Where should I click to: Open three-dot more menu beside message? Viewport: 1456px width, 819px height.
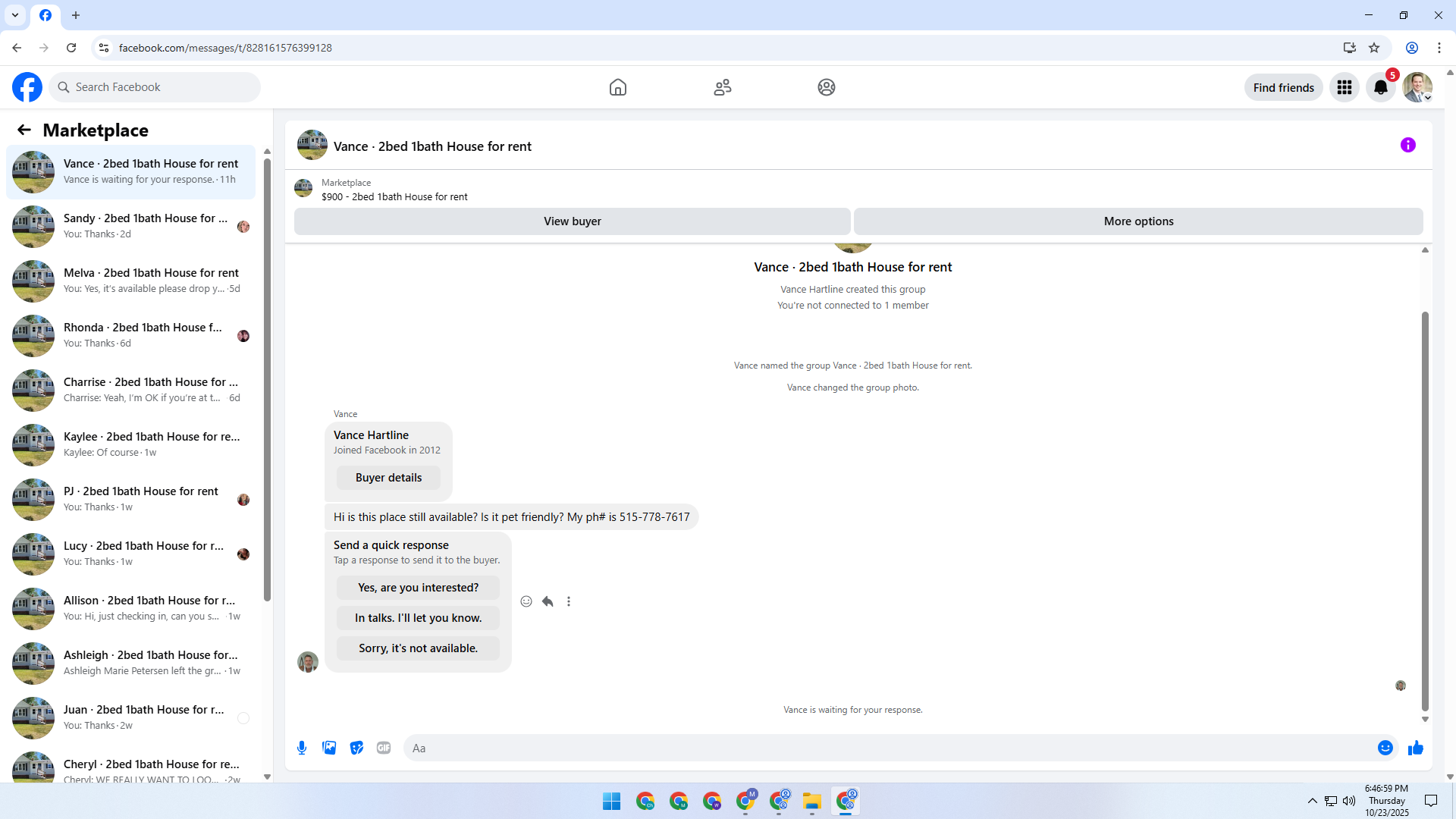pos(569,601)
